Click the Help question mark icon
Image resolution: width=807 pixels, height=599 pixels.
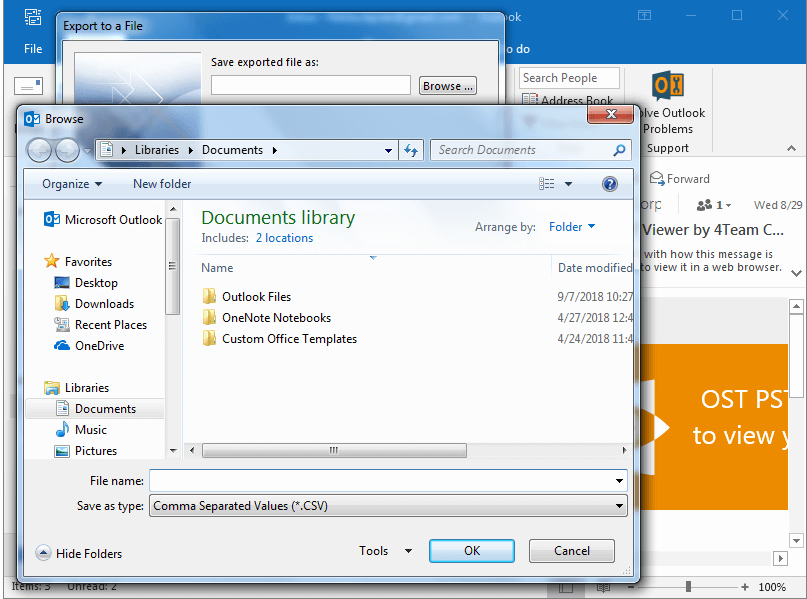610,183
